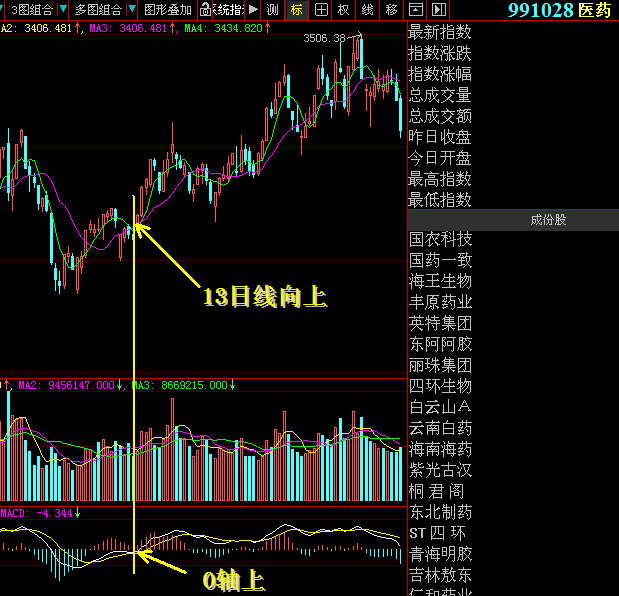This screenshot has height=596, width=619.
Task: Open constituent stock 海王生物
Action: point(441,281)
